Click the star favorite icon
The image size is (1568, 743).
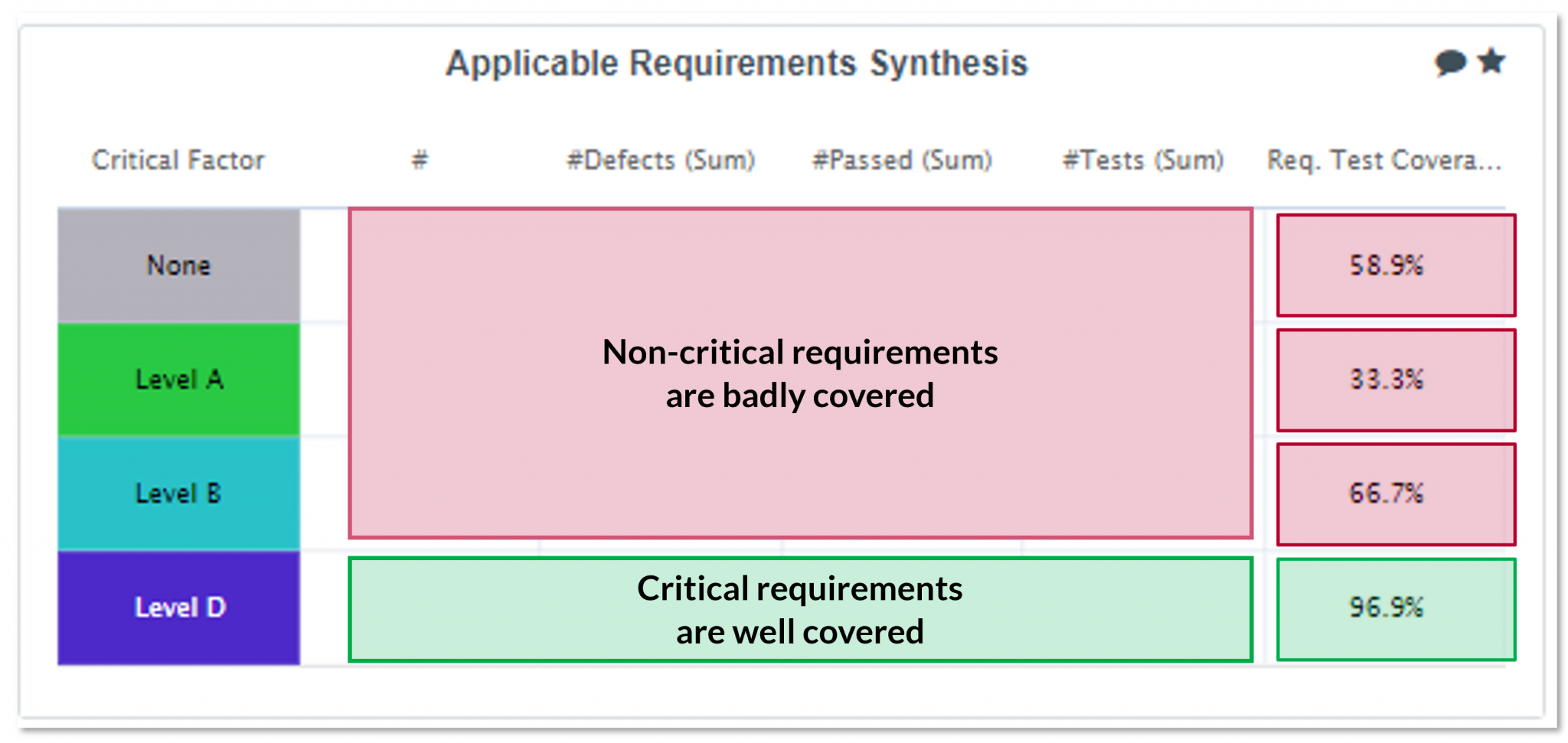(x=1490, y=62)
